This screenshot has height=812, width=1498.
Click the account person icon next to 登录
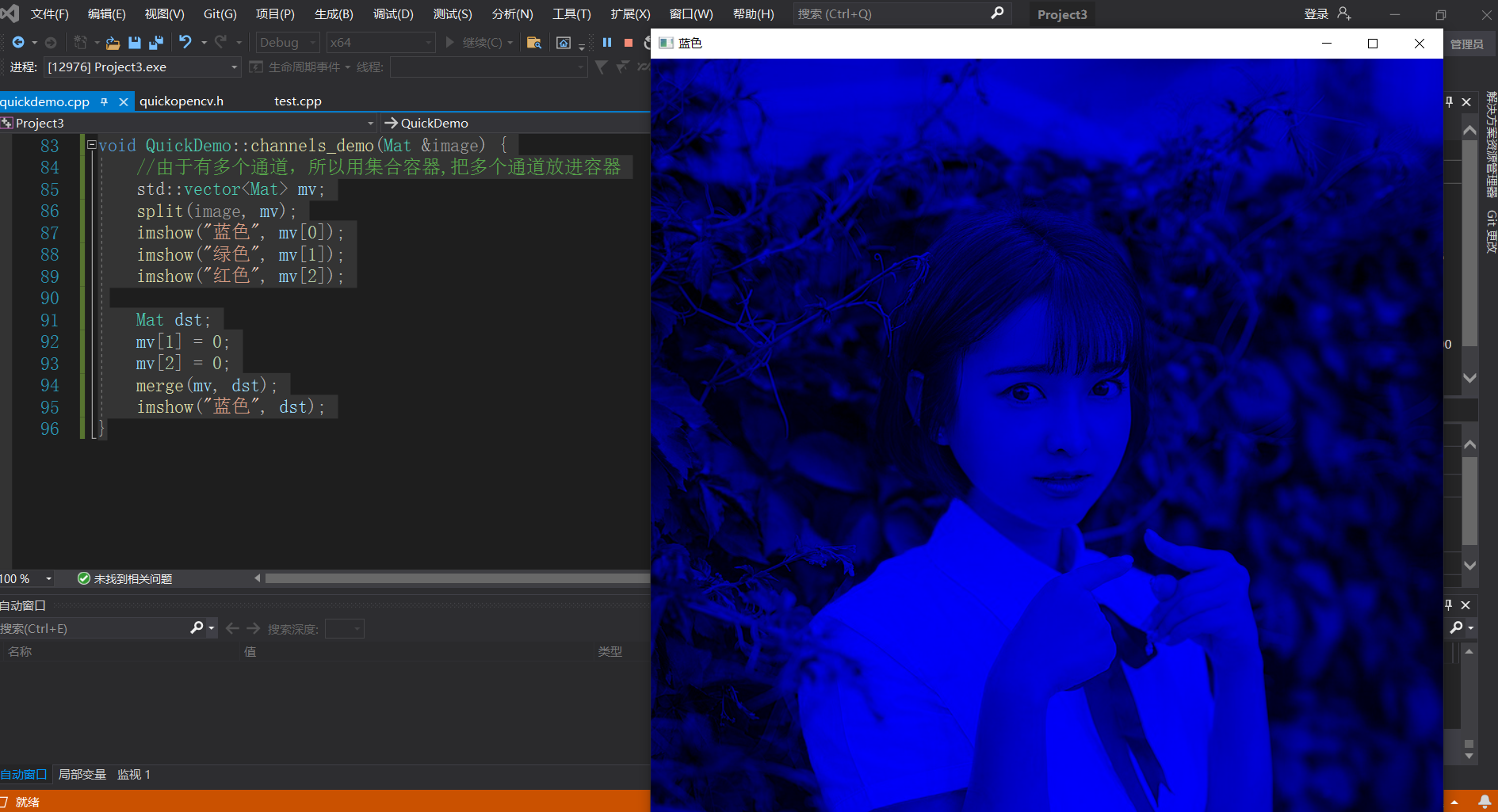tap(1344, 13)
